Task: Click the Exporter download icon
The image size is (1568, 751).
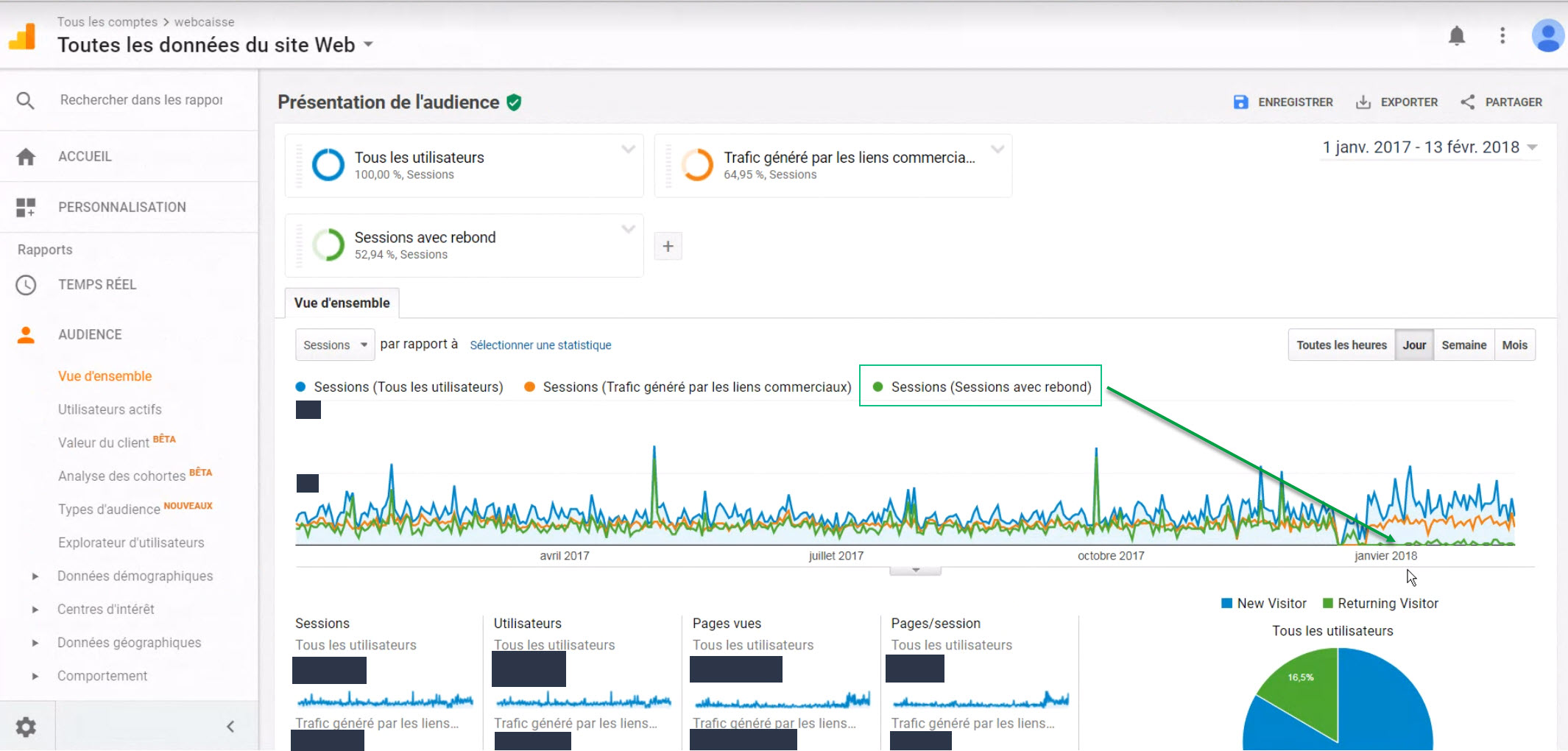Action: click(x=1363, y=102)
